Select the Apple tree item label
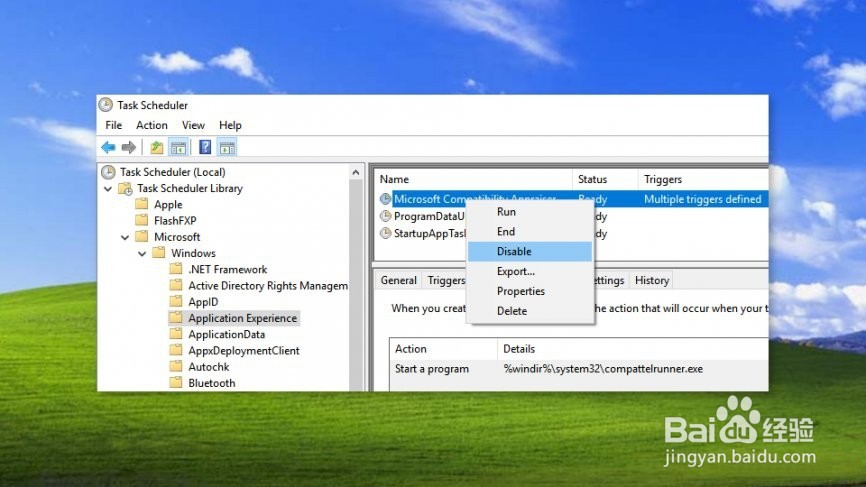 pyautogui.click(x=168, y=204)
